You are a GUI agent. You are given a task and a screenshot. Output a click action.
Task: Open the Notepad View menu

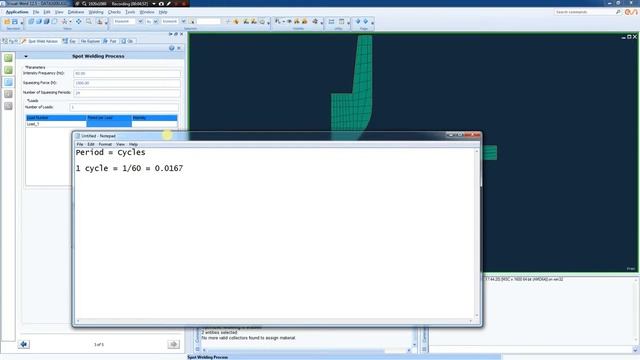pos(120,144)
